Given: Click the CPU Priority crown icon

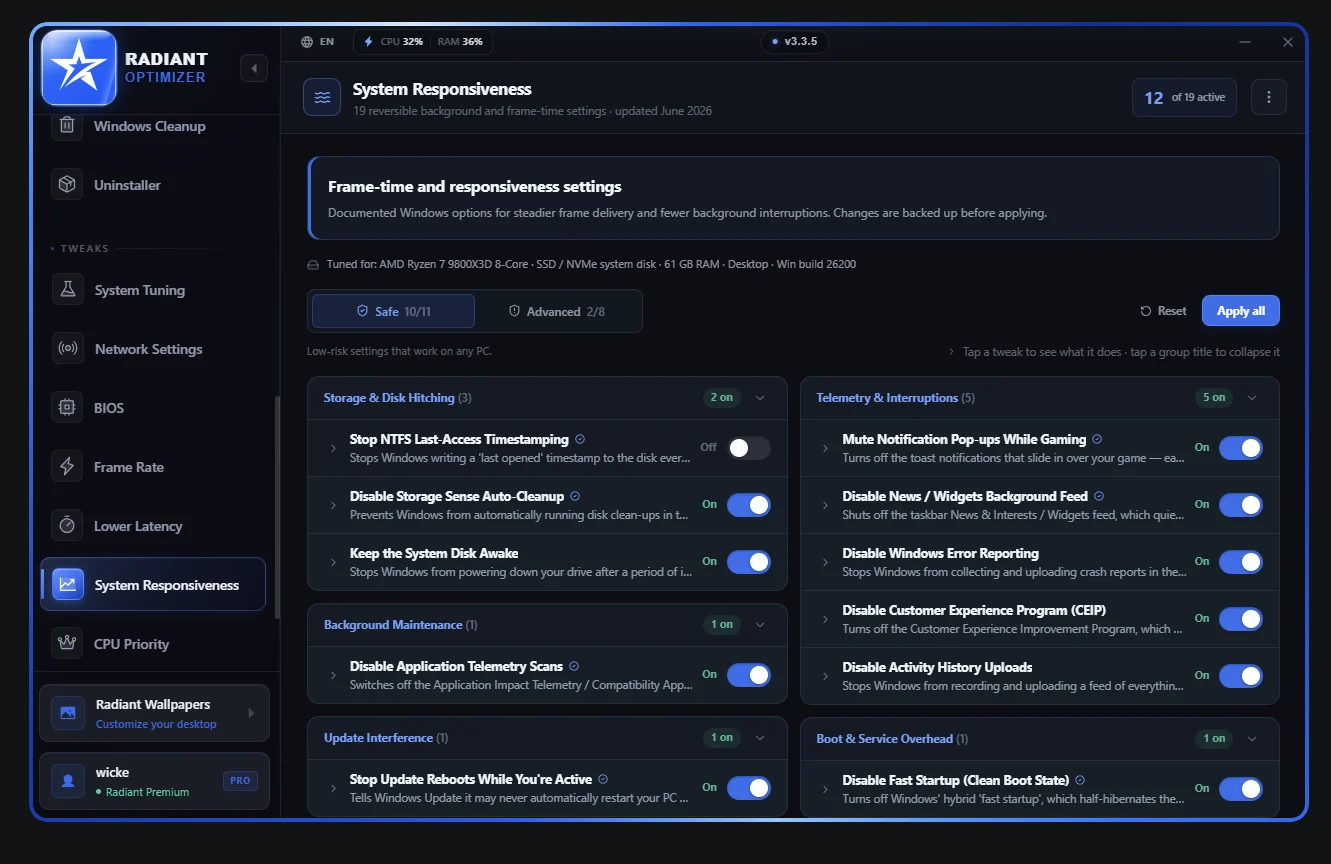Looking at the screenshot, I should pos(67,644).
